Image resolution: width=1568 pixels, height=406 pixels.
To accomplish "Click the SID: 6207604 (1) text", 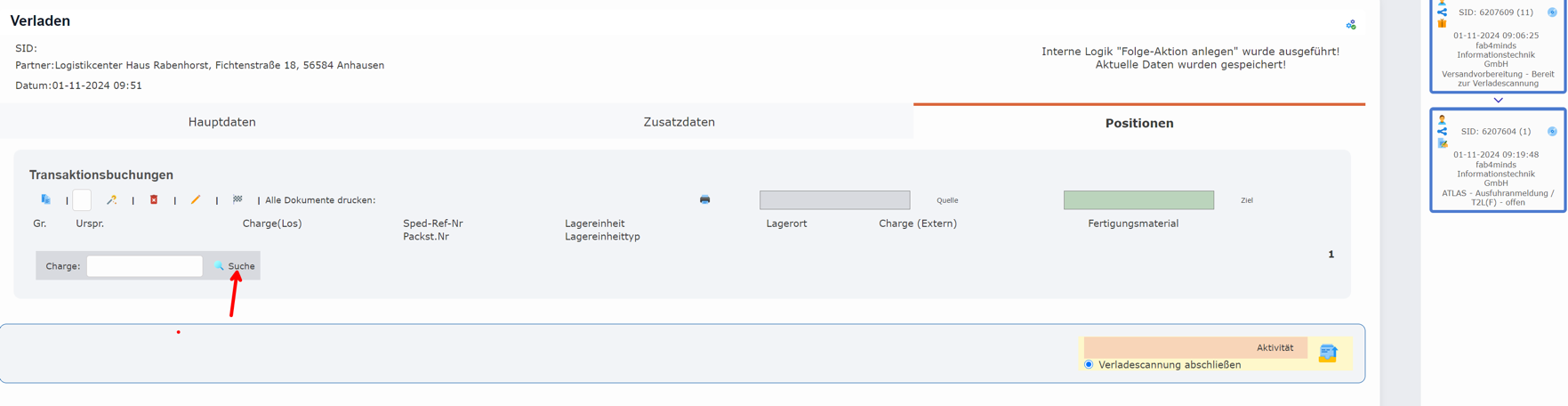I will (x=1496, y=132).
